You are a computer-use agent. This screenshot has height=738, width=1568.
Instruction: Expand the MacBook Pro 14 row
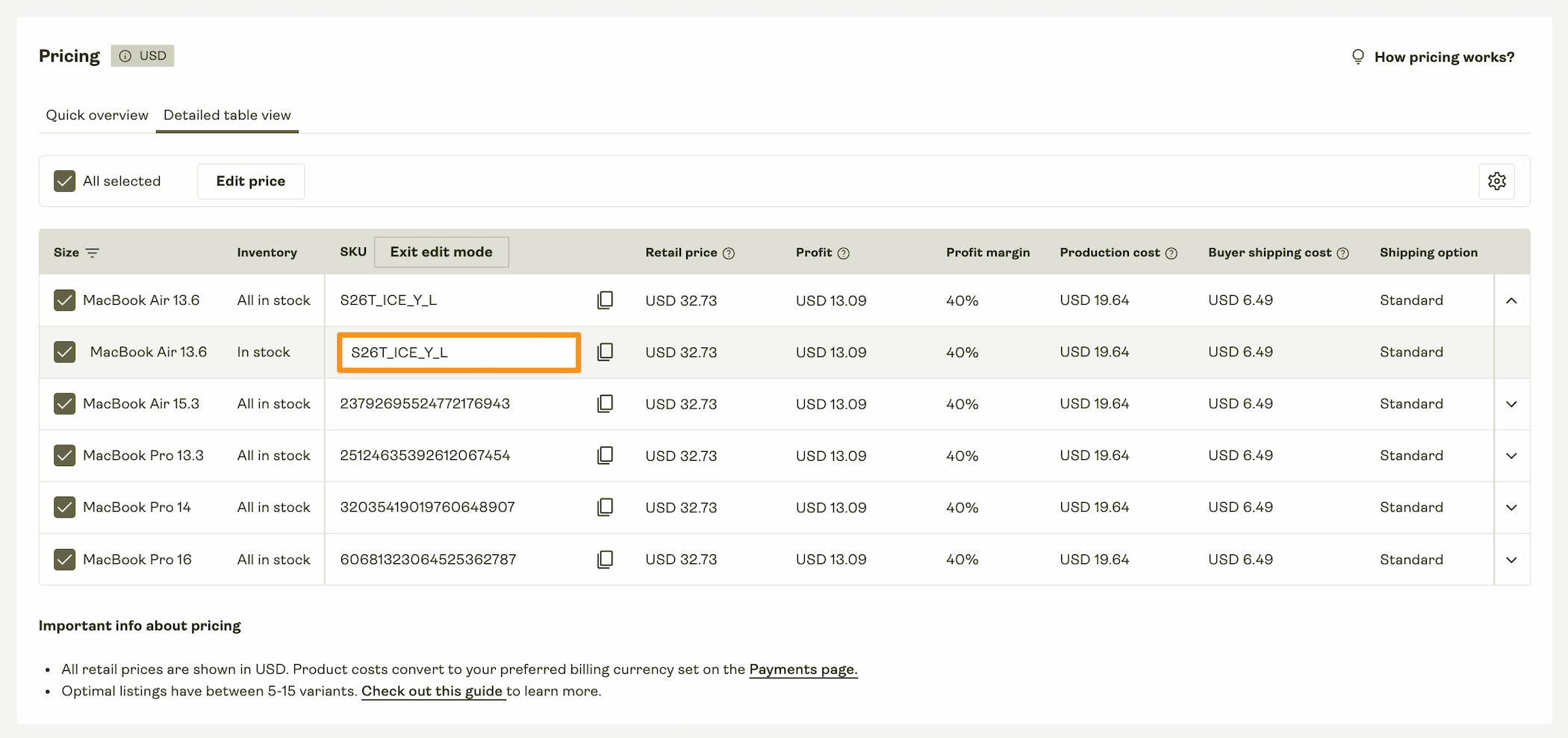tap(1511, 507)
